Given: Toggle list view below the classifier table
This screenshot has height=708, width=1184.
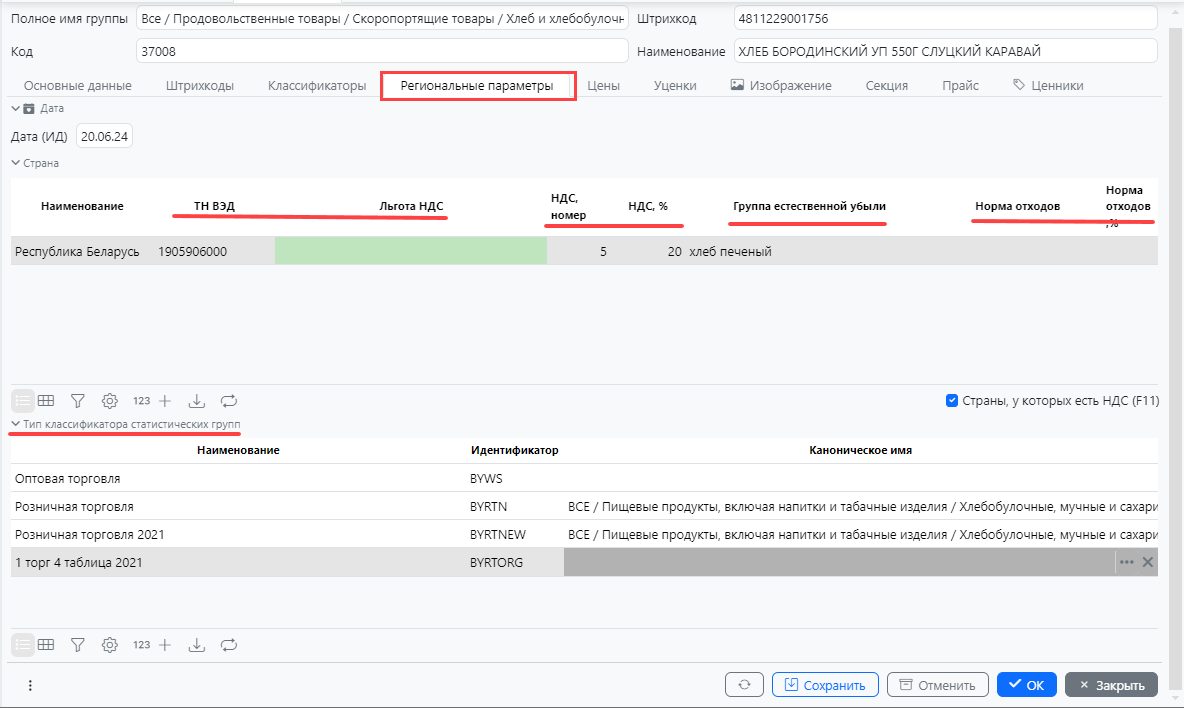Looking at the screenshot, I should point(22,645).
